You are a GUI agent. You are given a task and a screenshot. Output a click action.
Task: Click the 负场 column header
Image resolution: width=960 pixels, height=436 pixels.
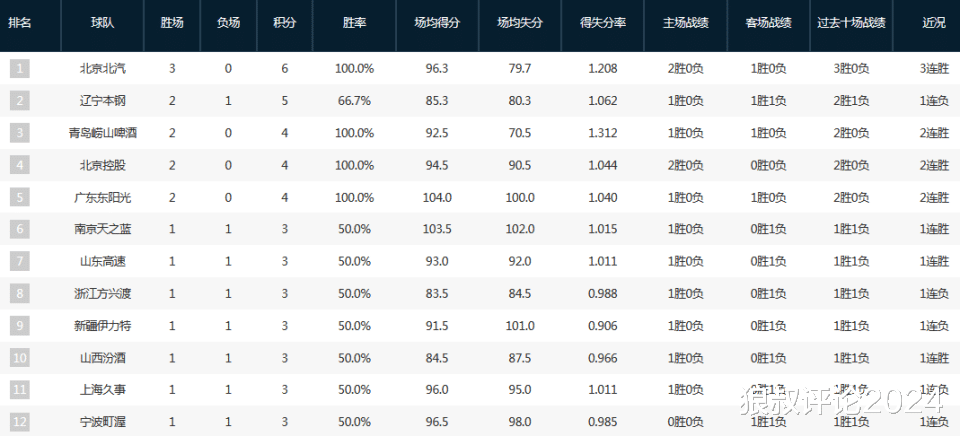tap(228, 24)
